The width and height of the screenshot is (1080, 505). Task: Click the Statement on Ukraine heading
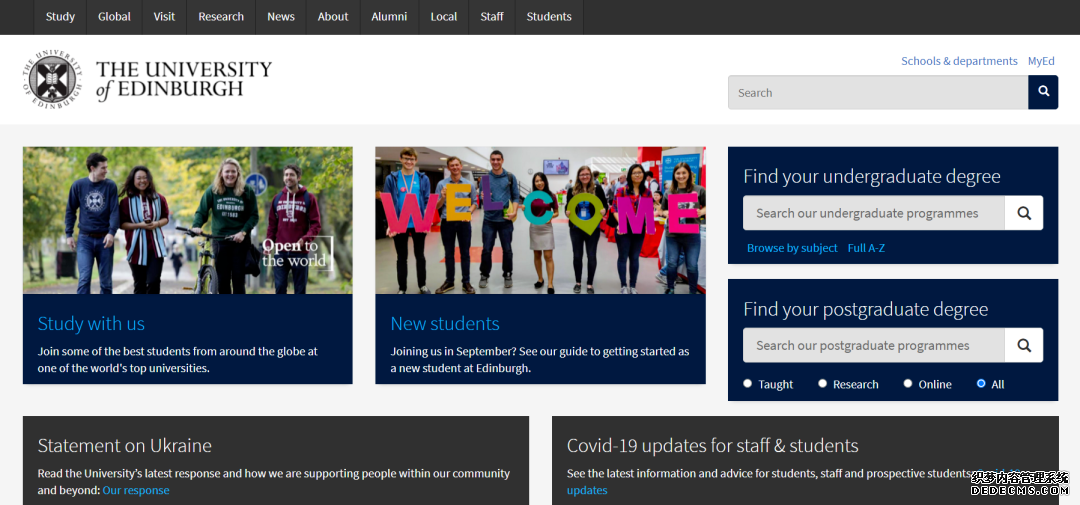125,446
